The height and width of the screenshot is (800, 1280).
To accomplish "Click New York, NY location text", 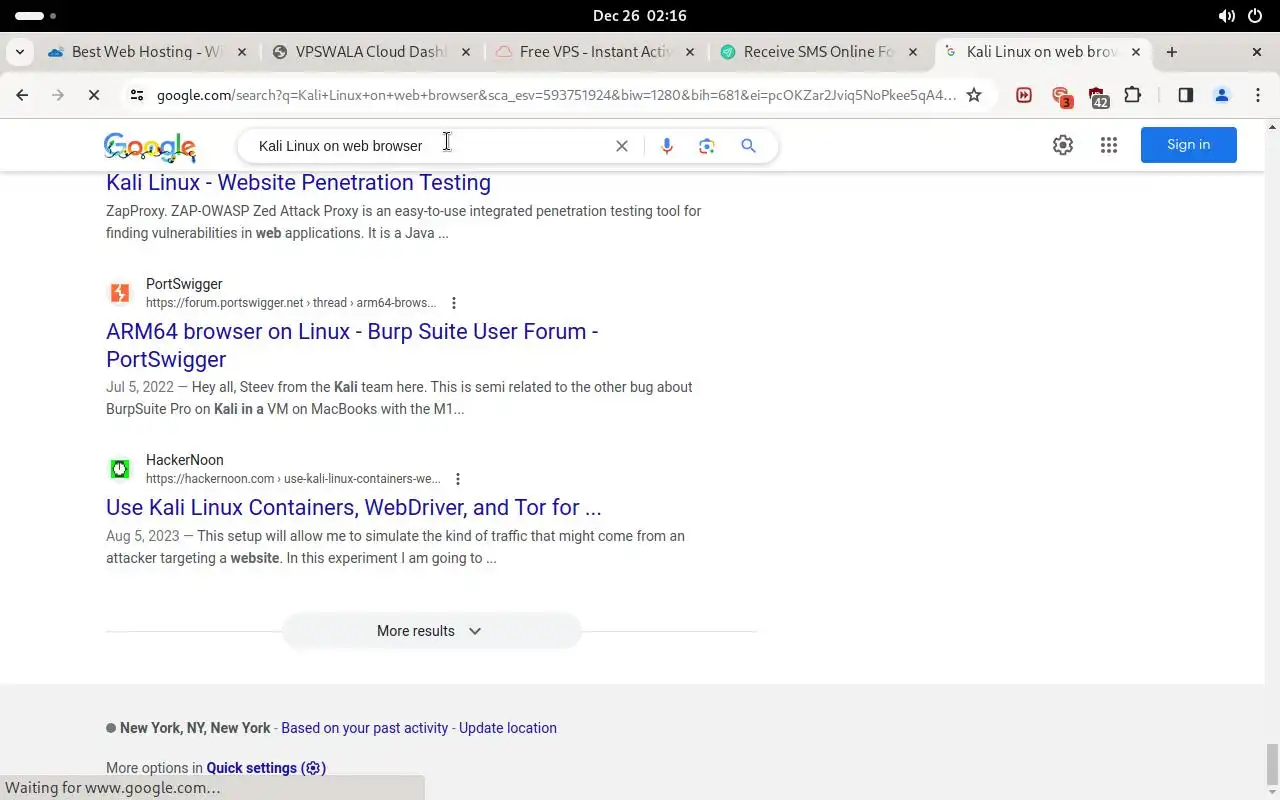I will 195,728.
